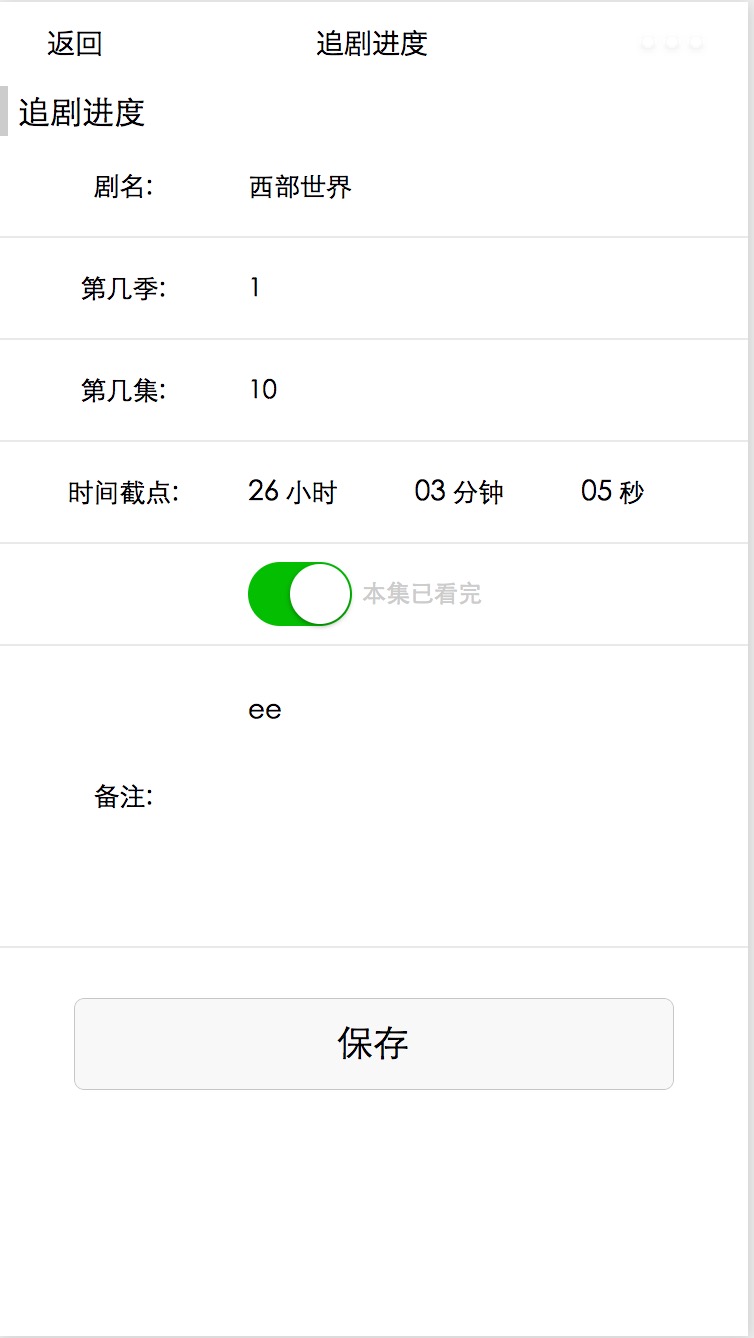The height and width of the screenshot is (1338, 754).
Task: Click the gray marker bar beside section heading
Action: tap(4, 111)
